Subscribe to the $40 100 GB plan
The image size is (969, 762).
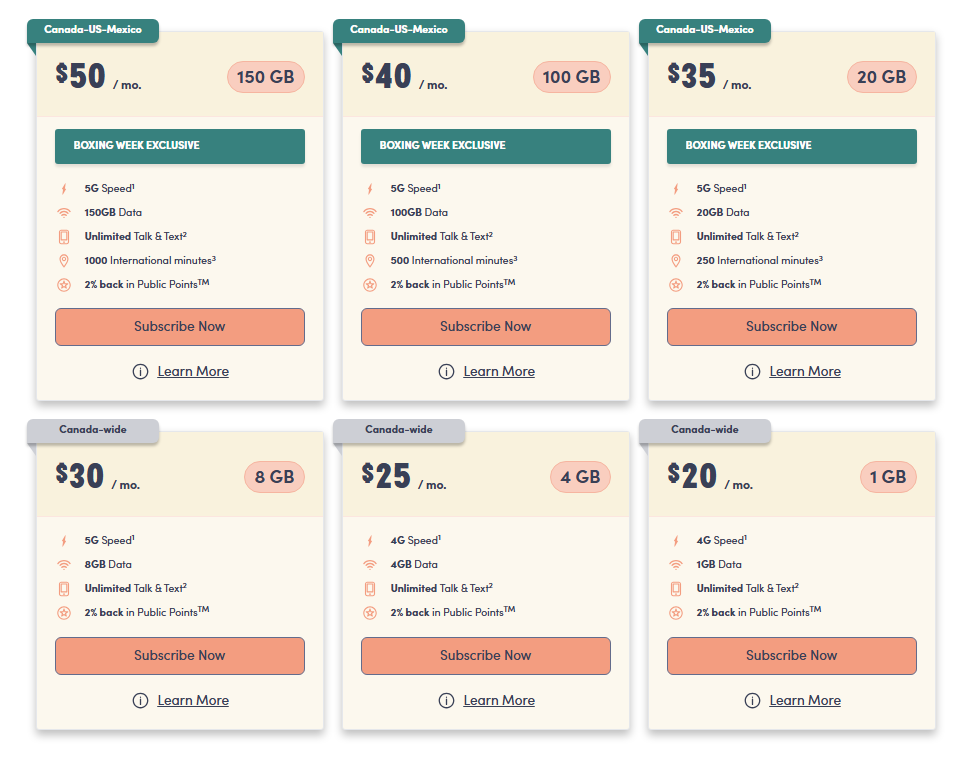486,327
